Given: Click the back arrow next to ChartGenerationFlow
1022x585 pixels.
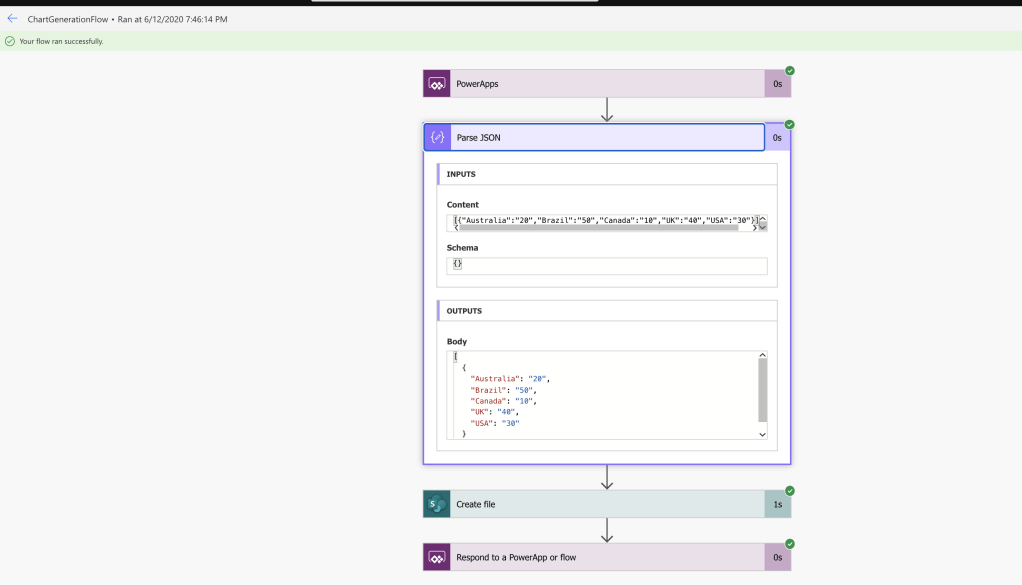Looking at the screenshot, I should pos(12,18).
